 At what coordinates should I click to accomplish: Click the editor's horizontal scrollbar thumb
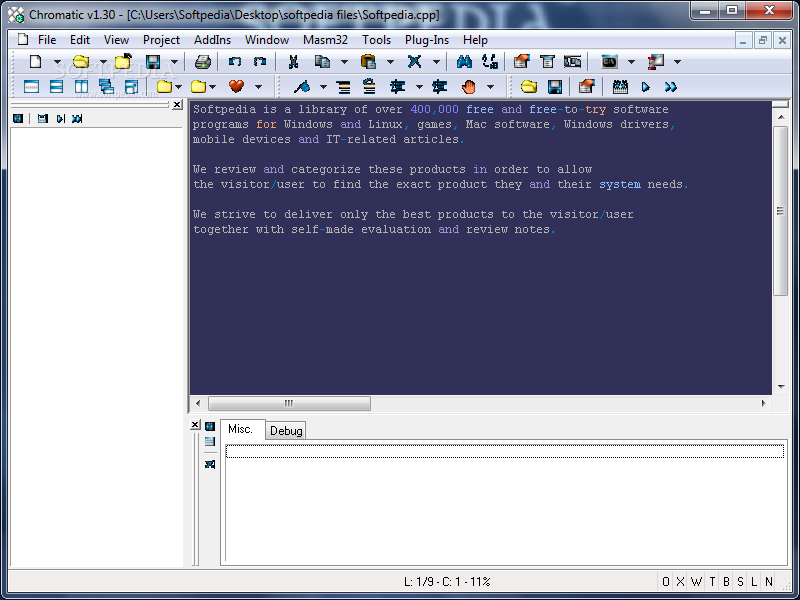click(289, 403)
